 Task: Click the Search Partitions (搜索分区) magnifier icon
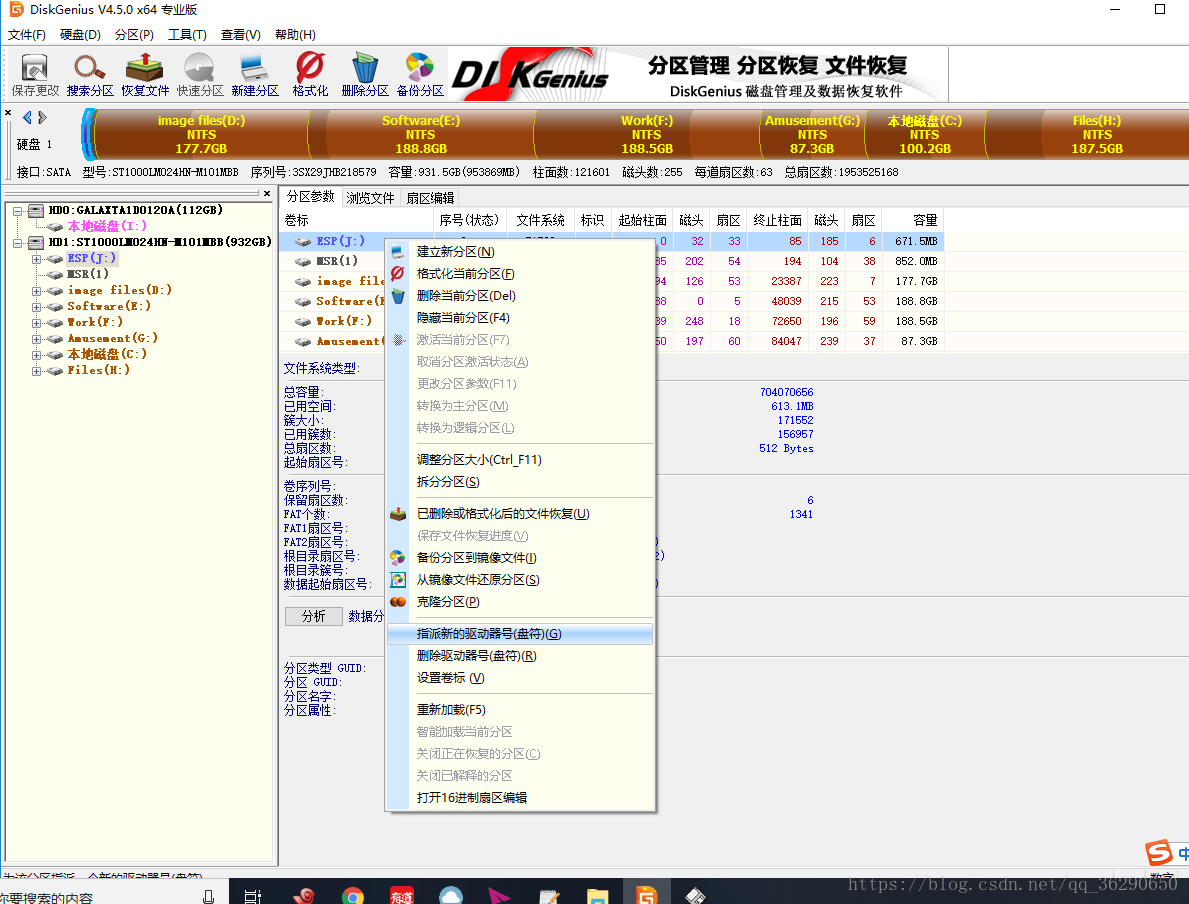[x=90, y=75]
